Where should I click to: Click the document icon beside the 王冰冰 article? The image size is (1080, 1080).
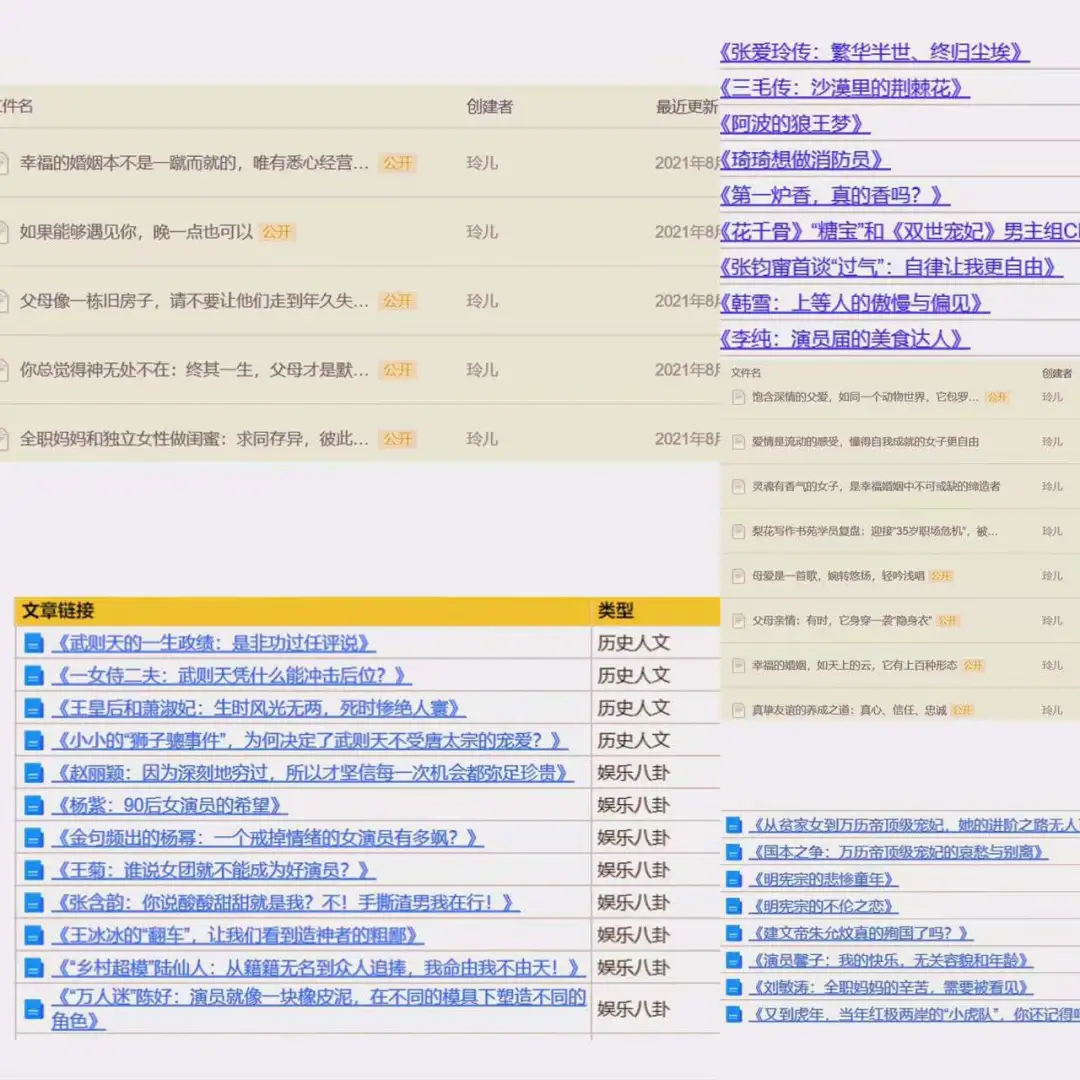pos(33,935)
